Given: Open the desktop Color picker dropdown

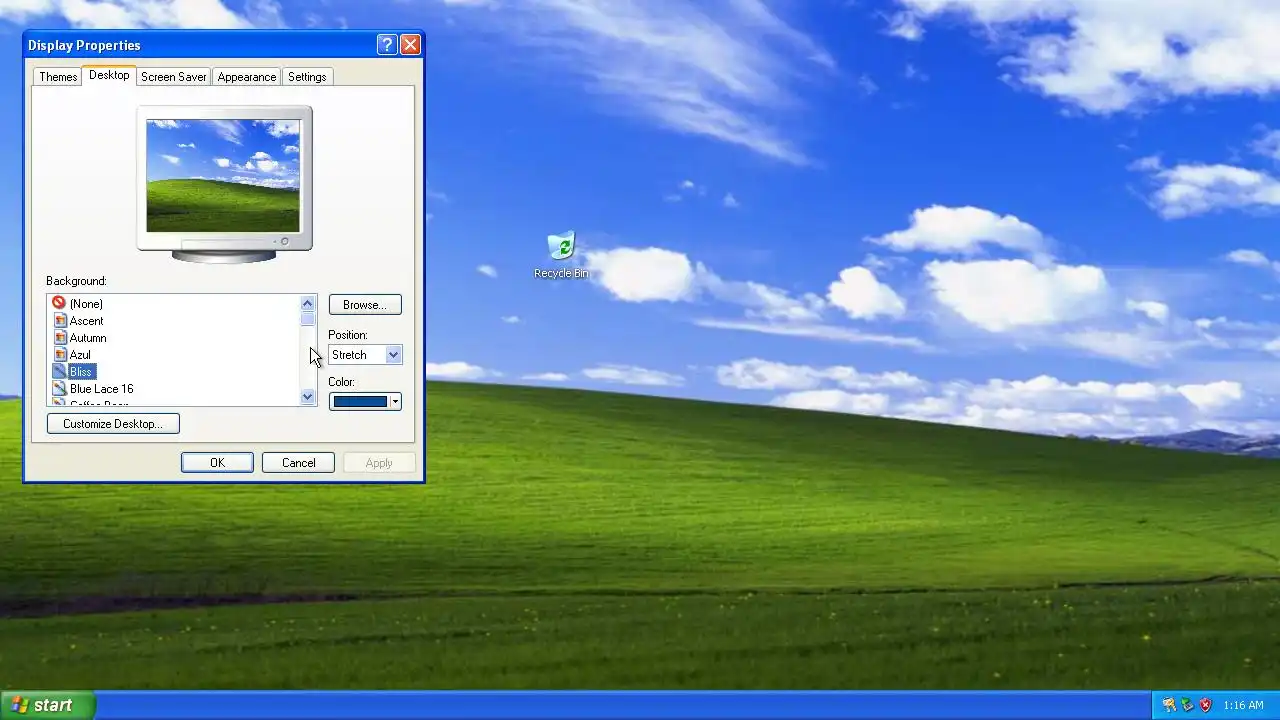Looking at the screenshot, I should (x=365, y=401).
